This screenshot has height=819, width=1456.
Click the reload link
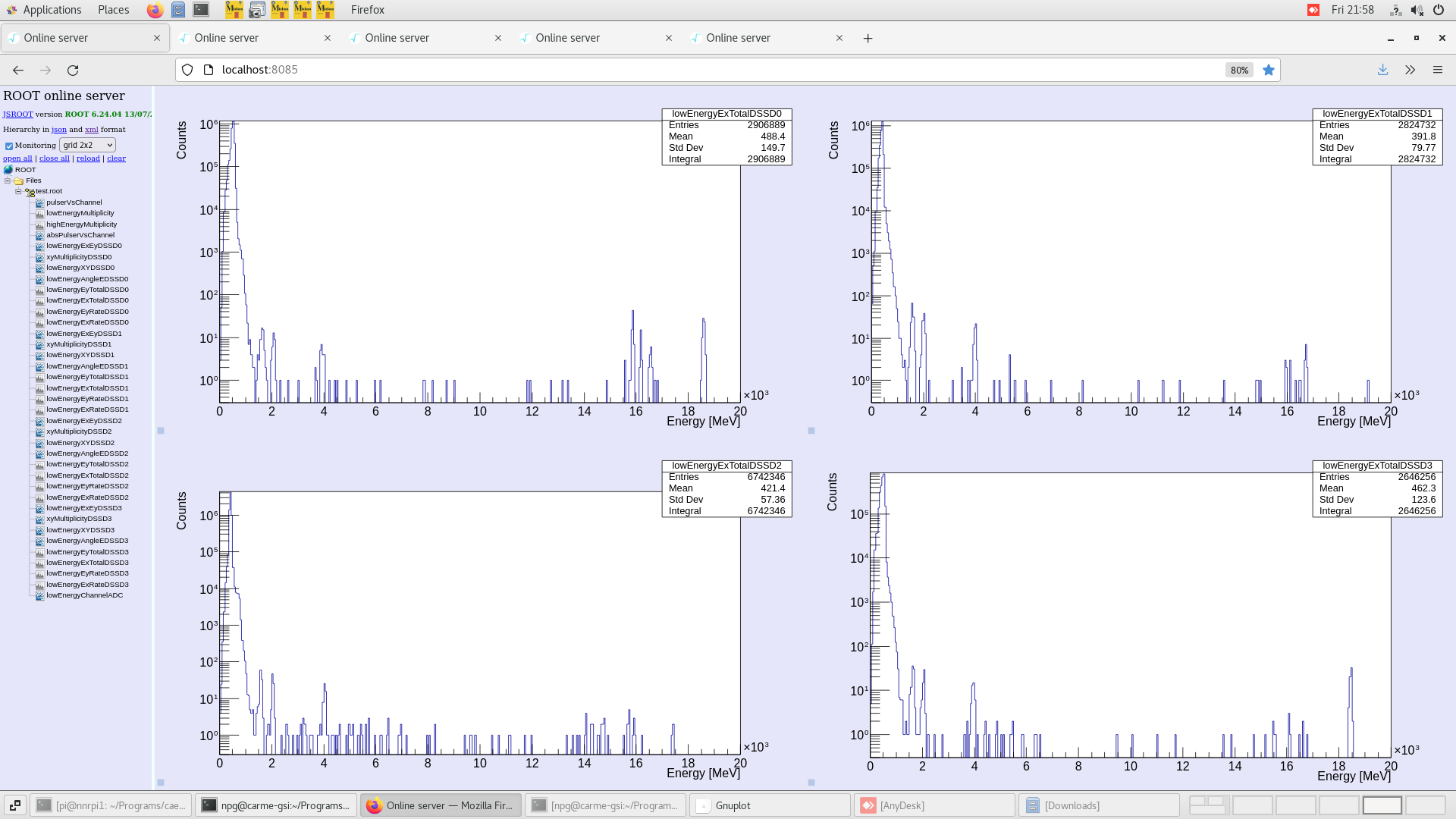point(88,158)
